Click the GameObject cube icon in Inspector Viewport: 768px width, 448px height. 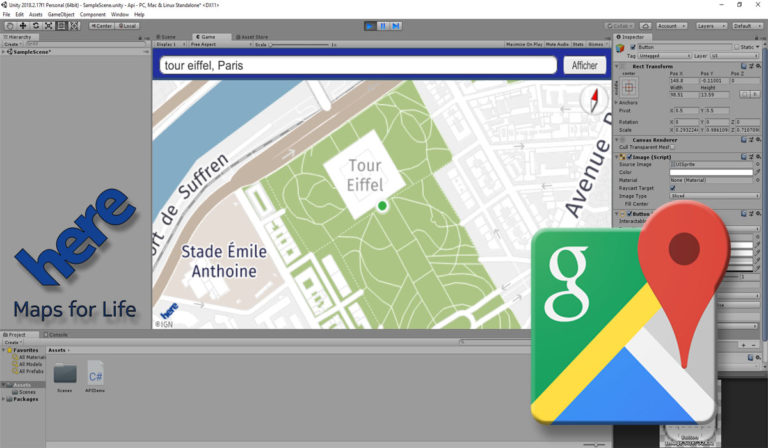pos(621,48)
